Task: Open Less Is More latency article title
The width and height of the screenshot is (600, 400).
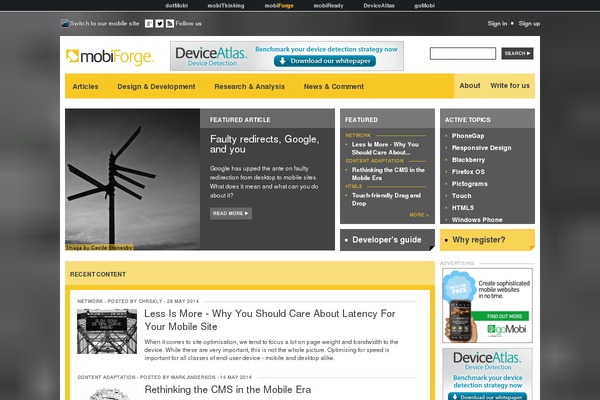Action: tap(270, 320)
